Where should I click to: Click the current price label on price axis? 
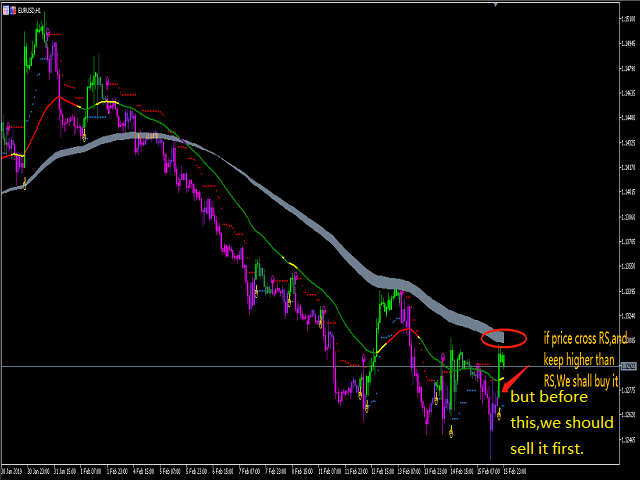(x=629, y=367)
